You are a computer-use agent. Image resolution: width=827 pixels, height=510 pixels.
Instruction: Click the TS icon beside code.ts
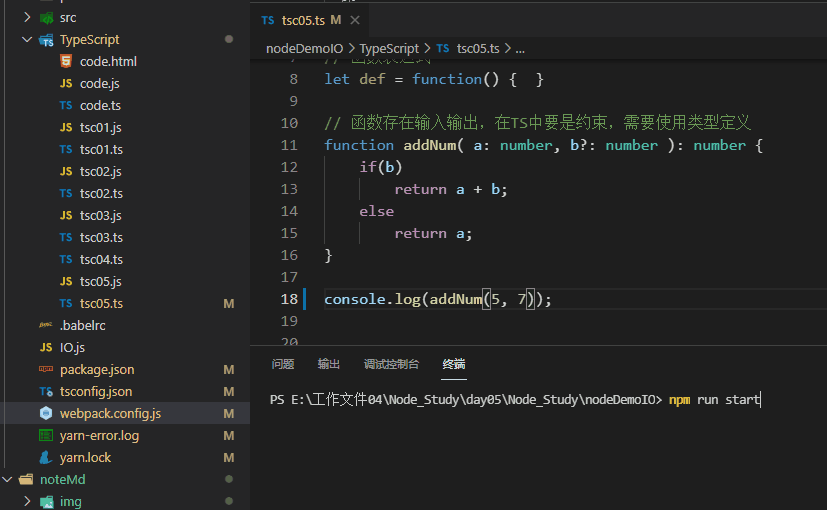(66, 105)
